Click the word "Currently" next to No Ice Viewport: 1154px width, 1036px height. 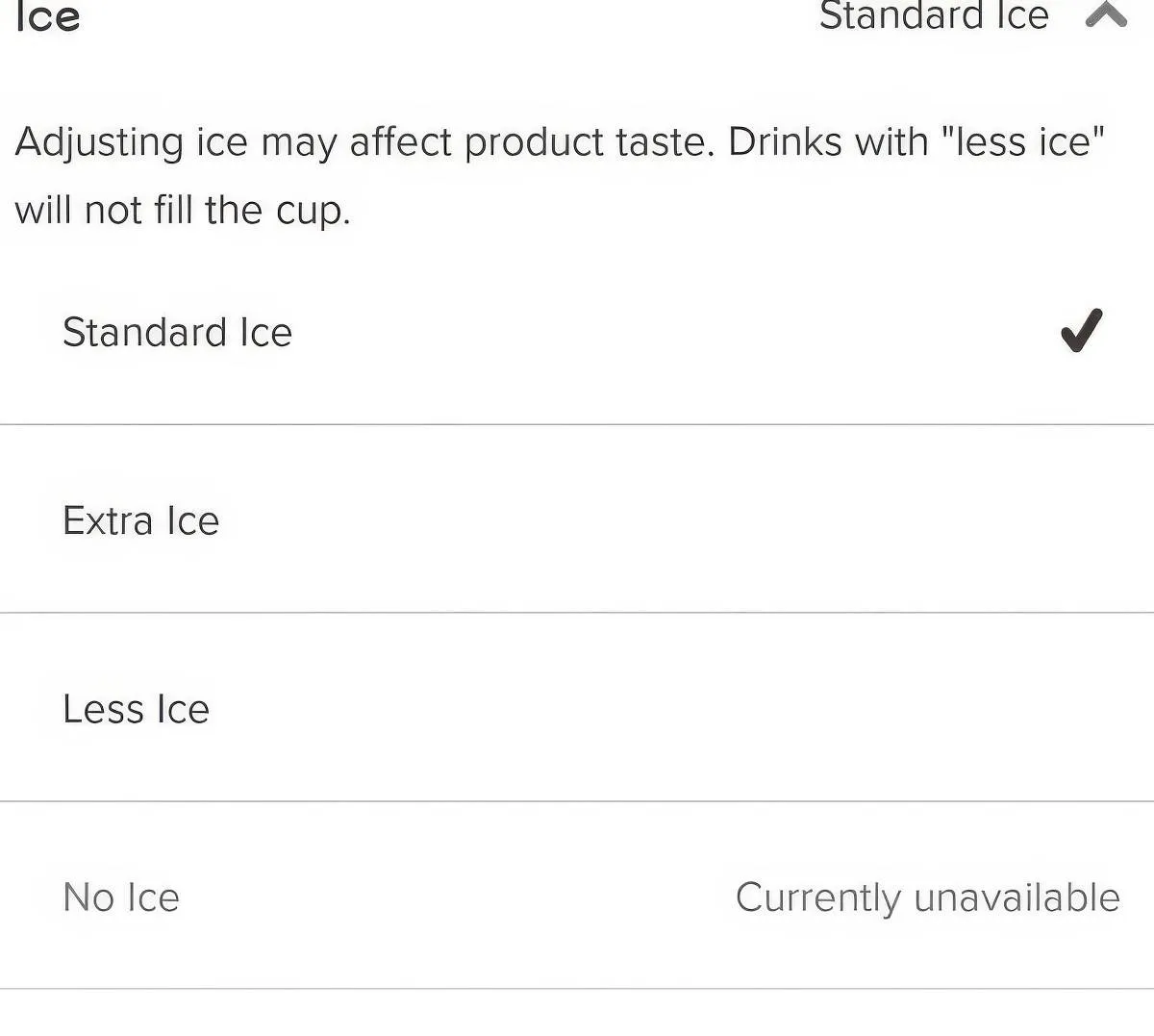click(x=818, y=898)
